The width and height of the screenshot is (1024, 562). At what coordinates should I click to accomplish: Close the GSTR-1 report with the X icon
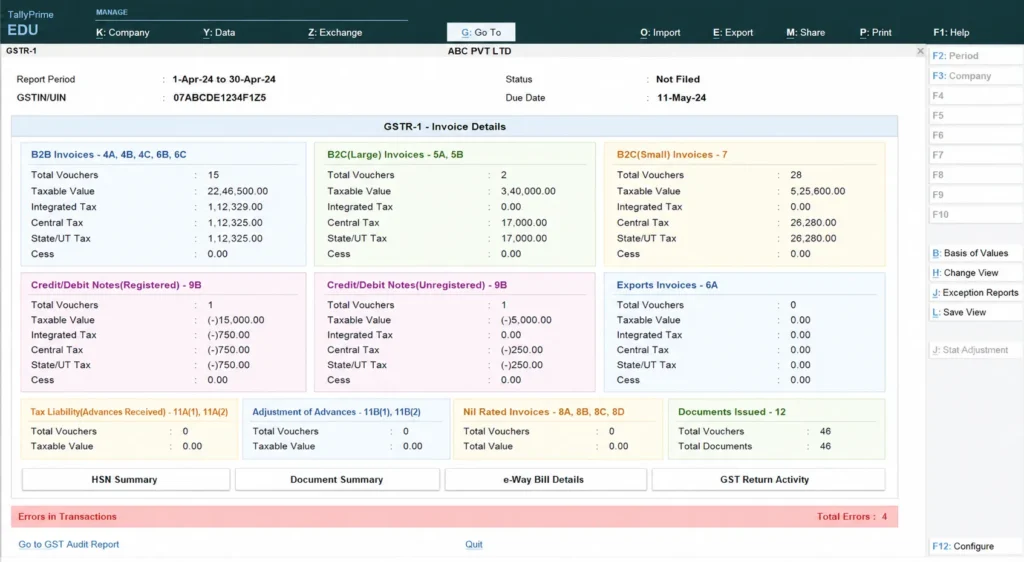tap(920, 51)
